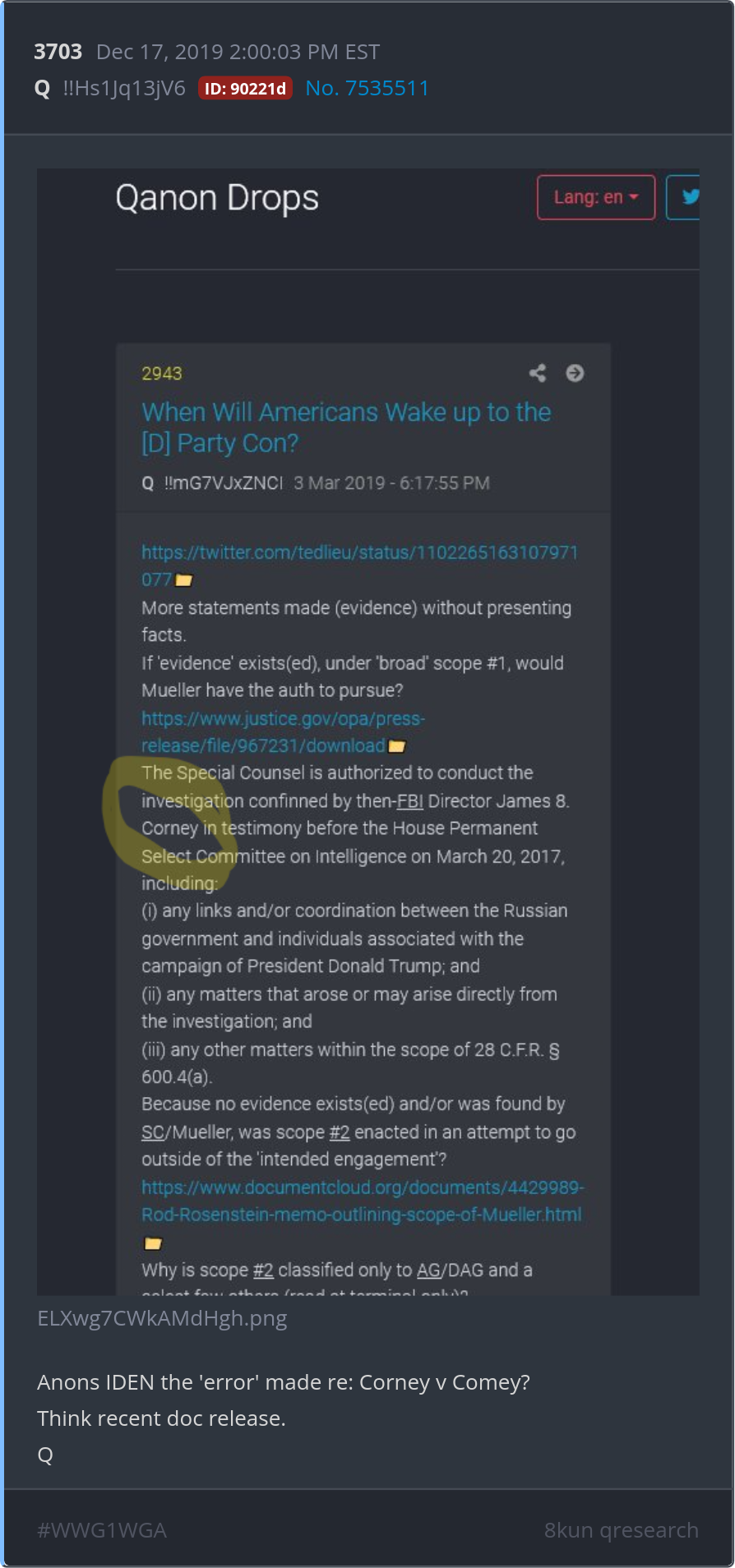735x1568 pixels.
Task: Click the red ID: 90221d badge
Action: pos(245,89)
